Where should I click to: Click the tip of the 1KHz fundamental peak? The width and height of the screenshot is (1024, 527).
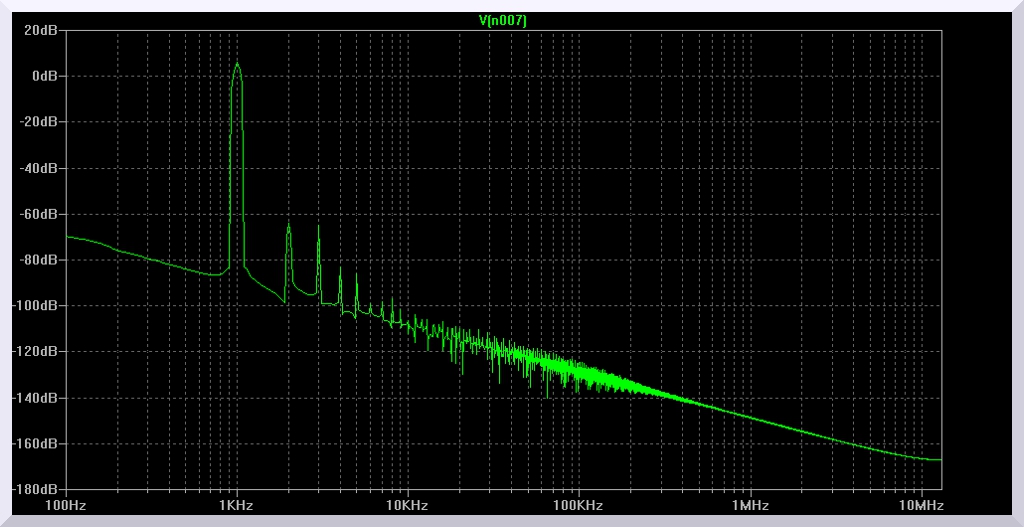[237, 63]
